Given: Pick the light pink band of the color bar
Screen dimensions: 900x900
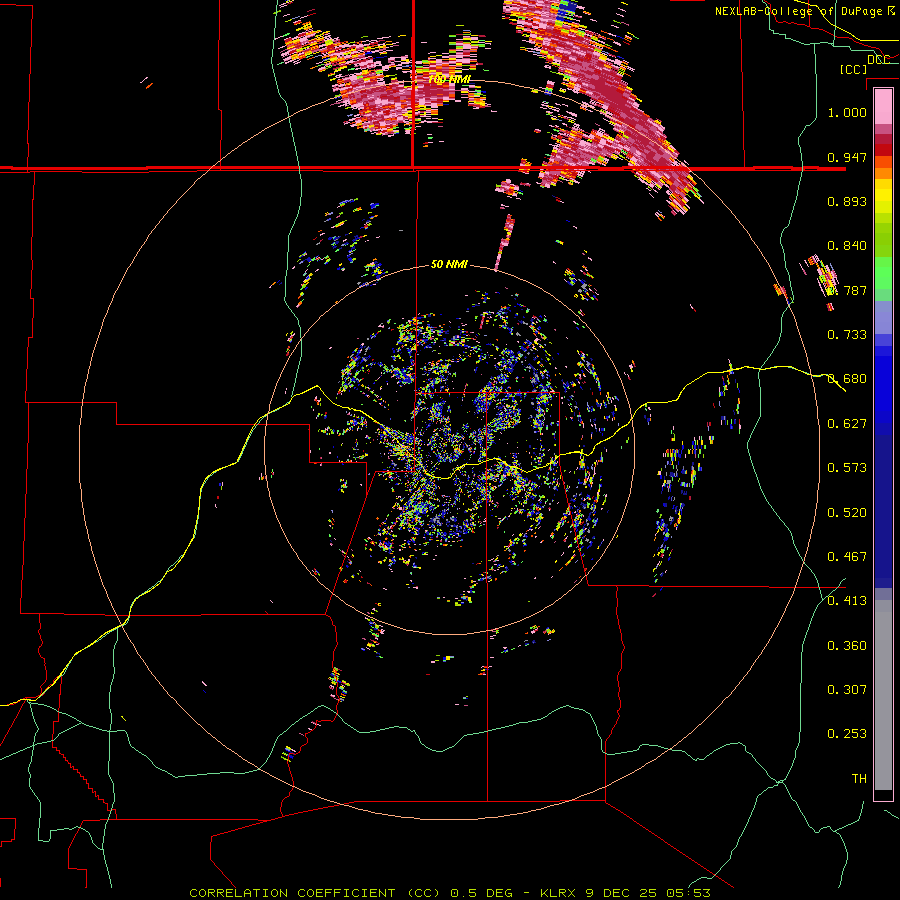Looking at the screenshot, I should tap(883, 106).
